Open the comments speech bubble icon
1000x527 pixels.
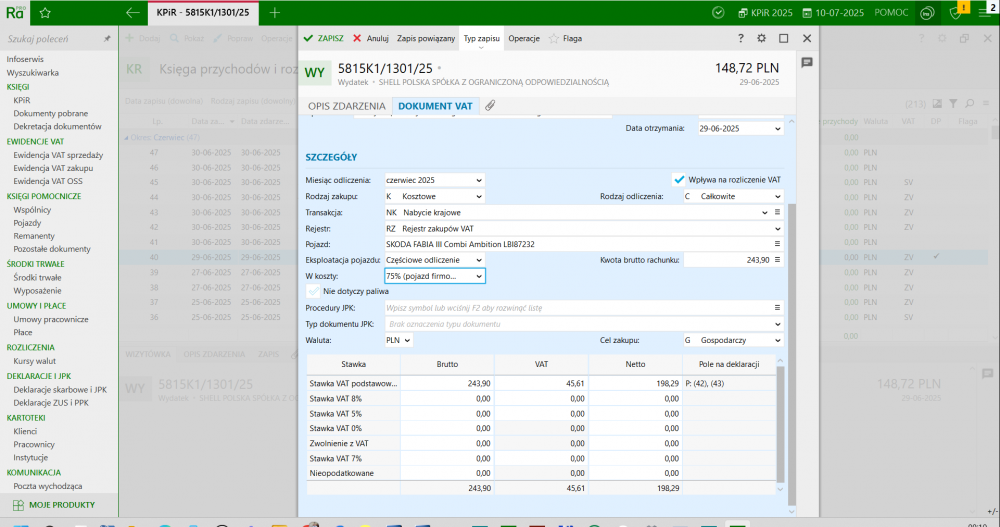click(x=806, y=62)
